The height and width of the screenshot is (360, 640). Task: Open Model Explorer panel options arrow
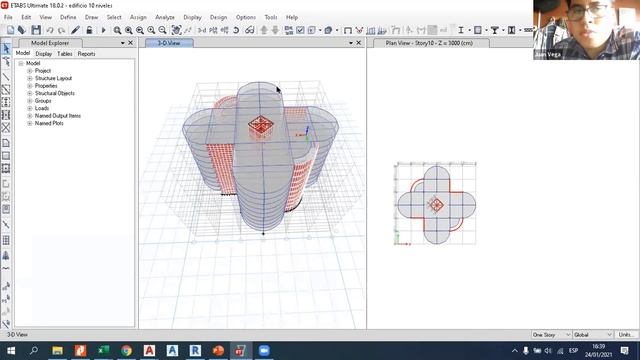[x=122, y=43]
